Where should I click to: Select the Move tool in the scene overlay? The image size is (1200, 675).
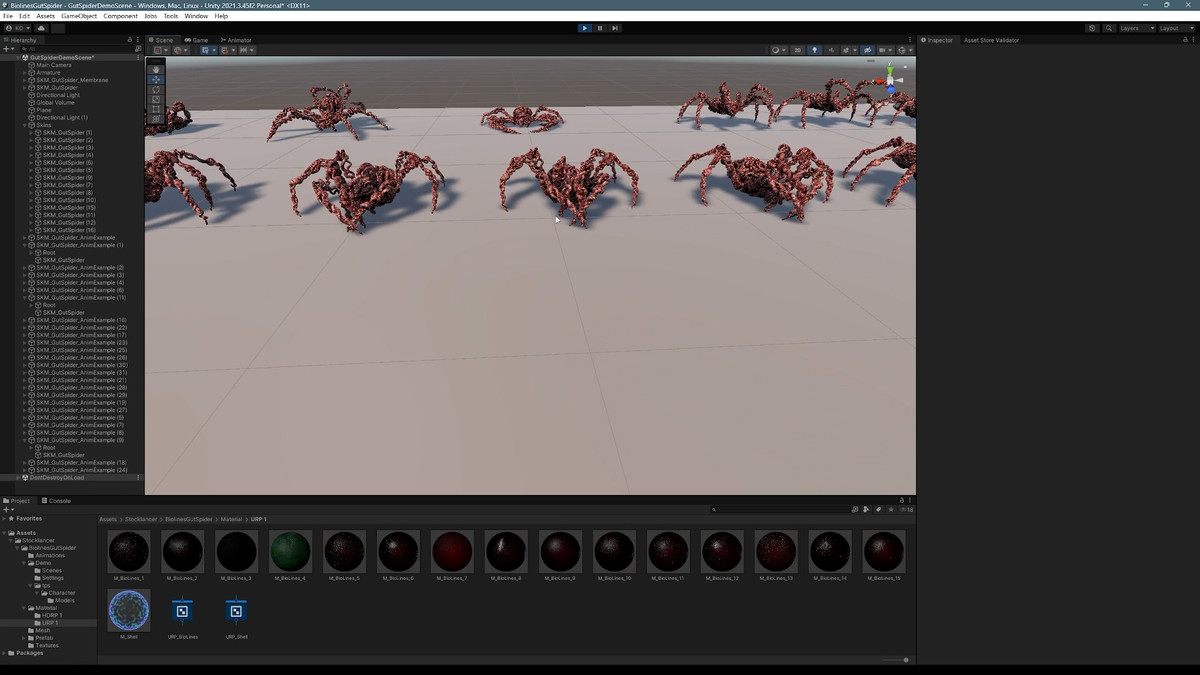pyautogui.click(x=156, y=80)
